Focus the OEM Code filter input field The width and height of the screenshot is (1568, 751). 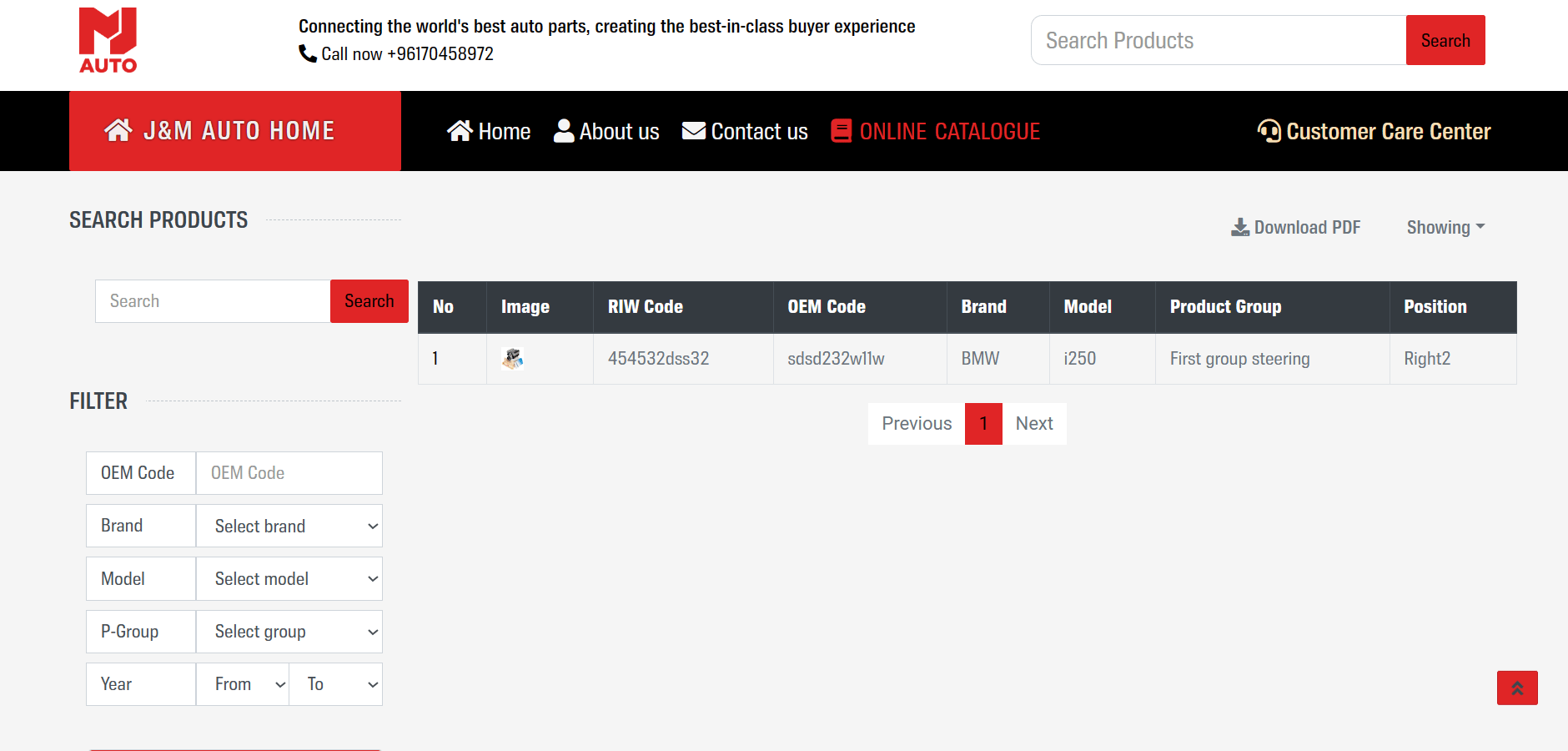coord(289,473)
